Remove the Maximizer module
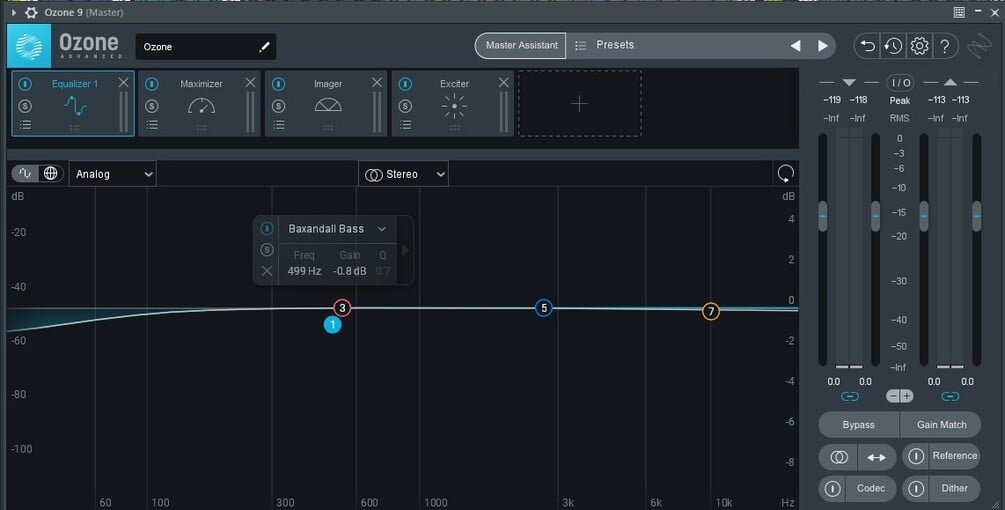Viewport: 1005px width, 510px height. click(250, 82)
